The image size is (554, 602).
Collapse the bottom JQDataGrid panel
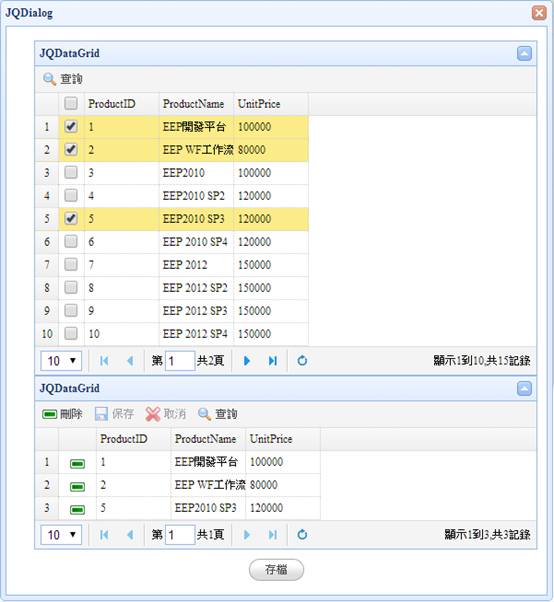(x=524, y=389)
